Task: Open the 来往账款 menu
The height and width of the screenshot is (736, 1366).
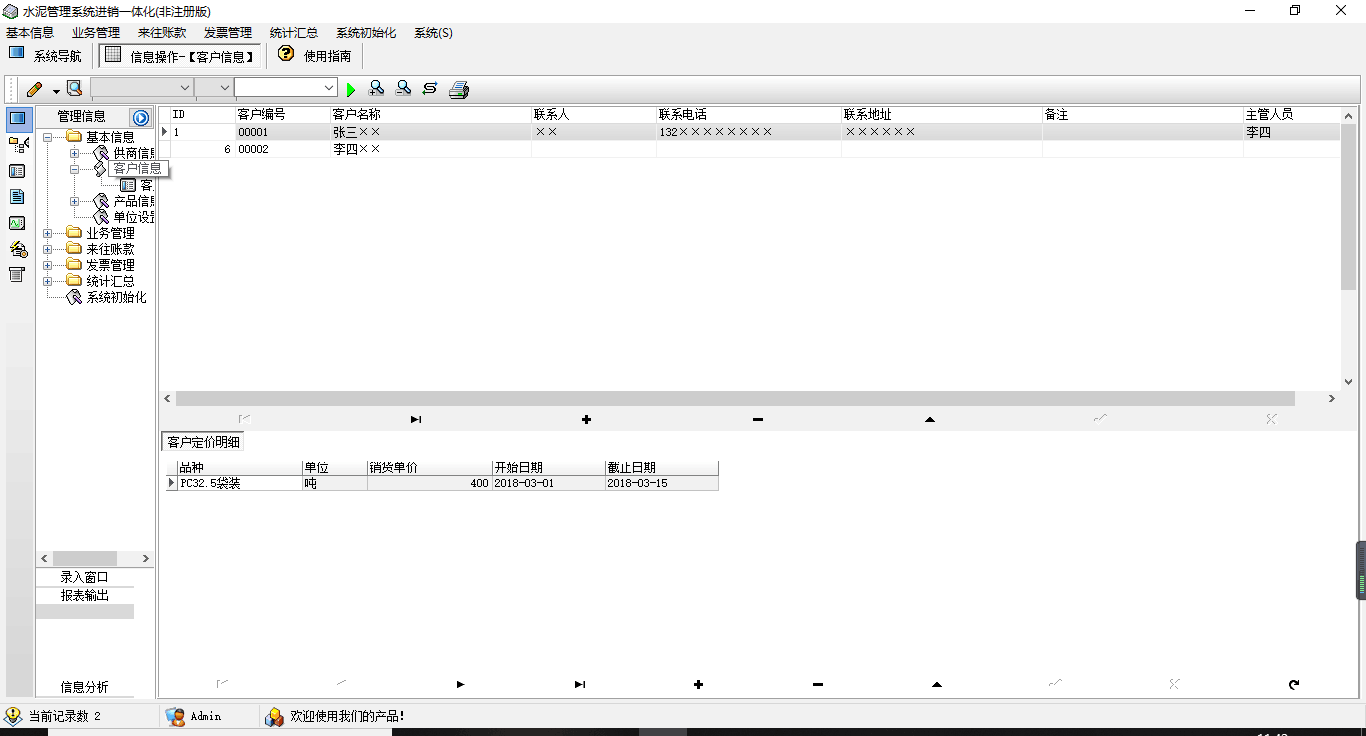Action: 162,33
